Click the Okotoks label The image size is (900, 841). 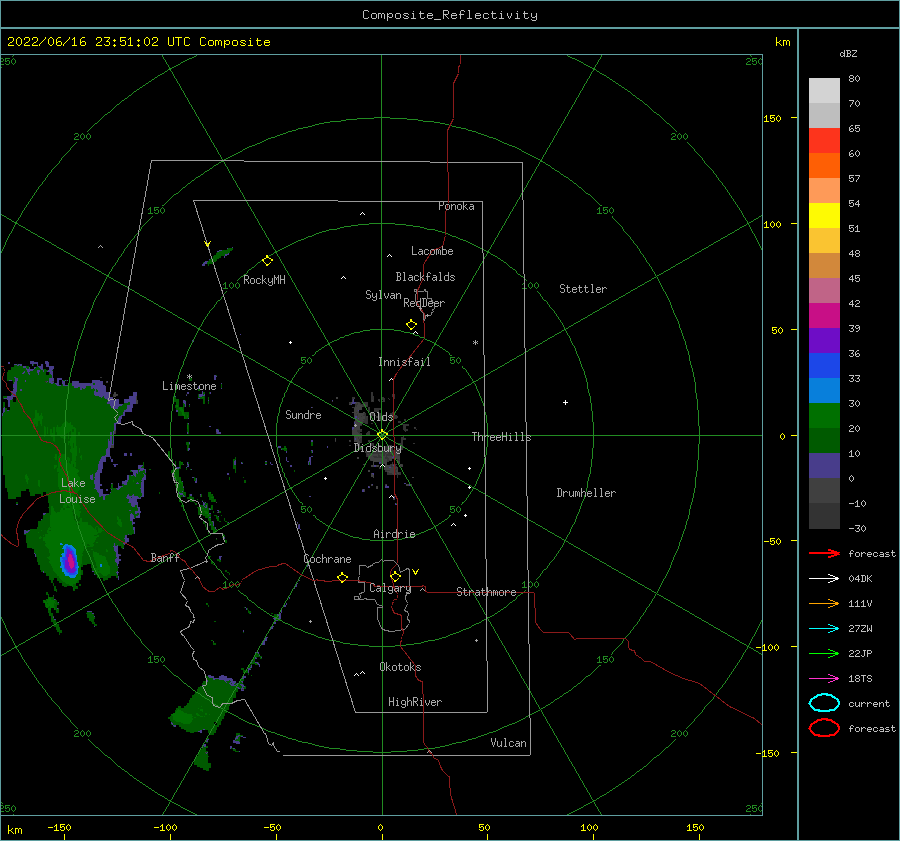click(x=400, y=667)
